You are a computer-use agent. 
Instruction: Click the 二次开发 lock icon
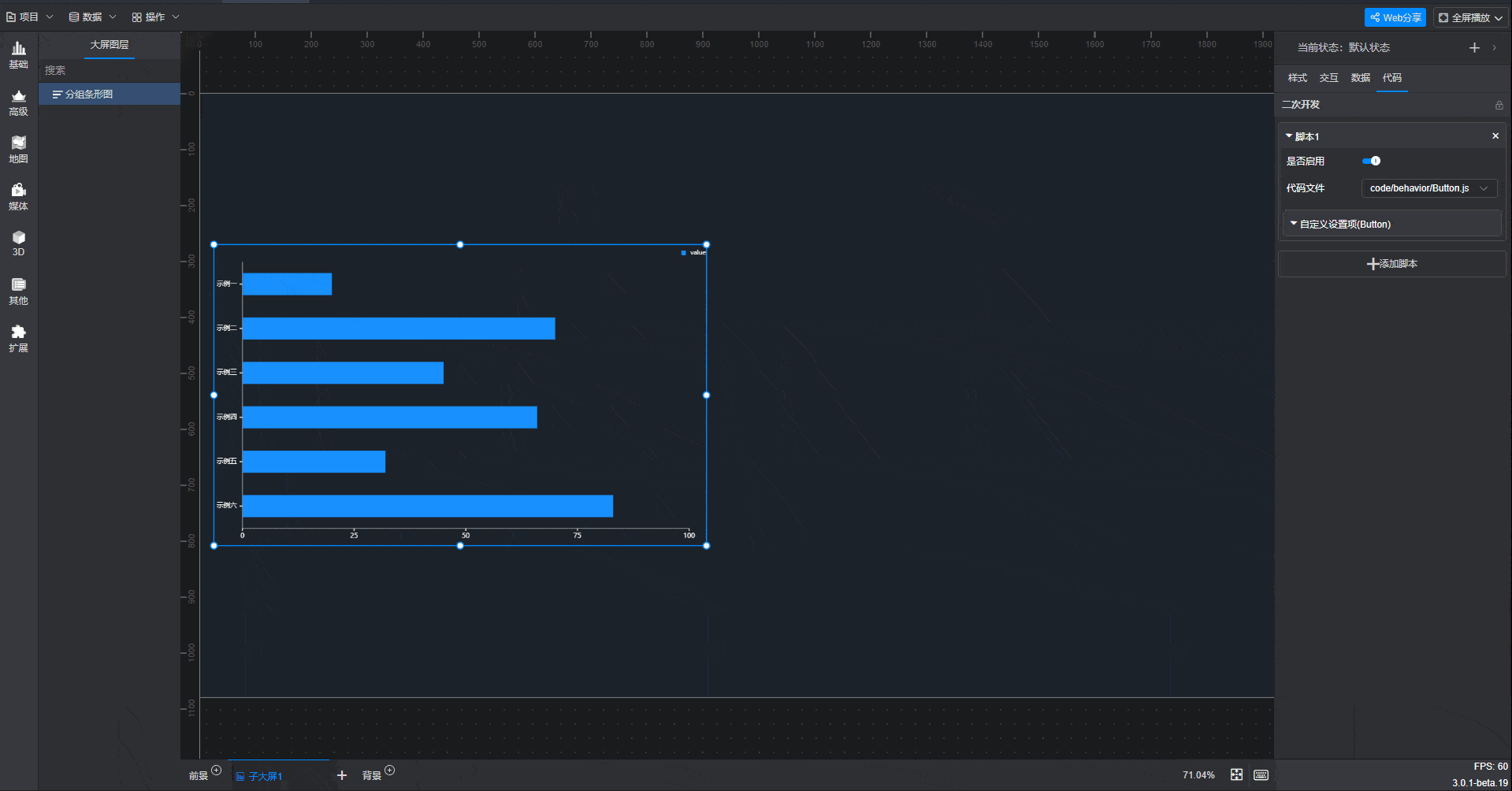click(x=1499, y=105)
